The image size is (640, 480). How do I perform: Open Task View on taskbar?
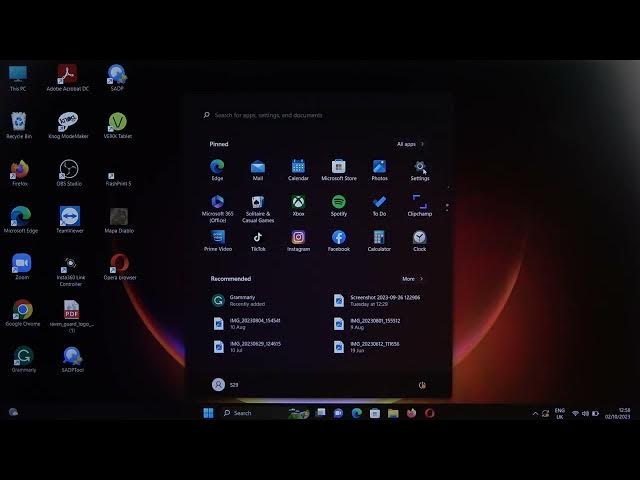pyautogui.click(x=321, y=413)
